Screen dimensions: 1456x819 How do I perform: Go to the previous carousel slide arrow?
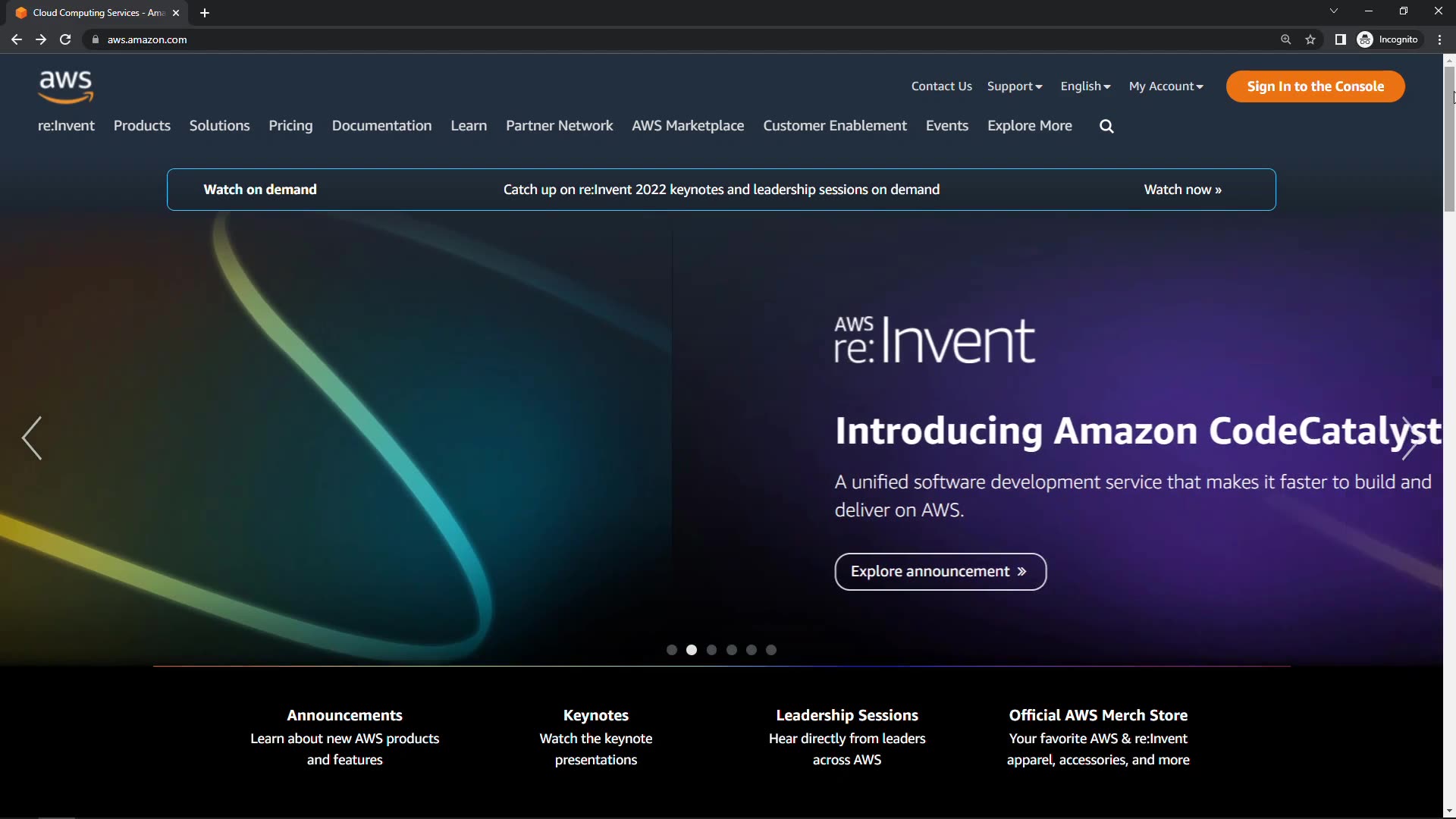(32, 438)
